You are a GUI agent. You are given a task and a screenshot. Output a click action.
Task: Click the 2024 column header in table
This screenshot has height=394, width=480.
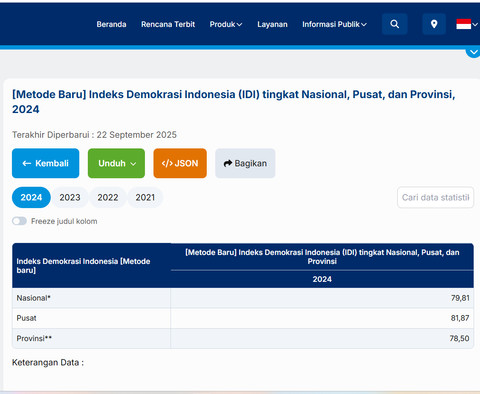(x=322, y=279)
